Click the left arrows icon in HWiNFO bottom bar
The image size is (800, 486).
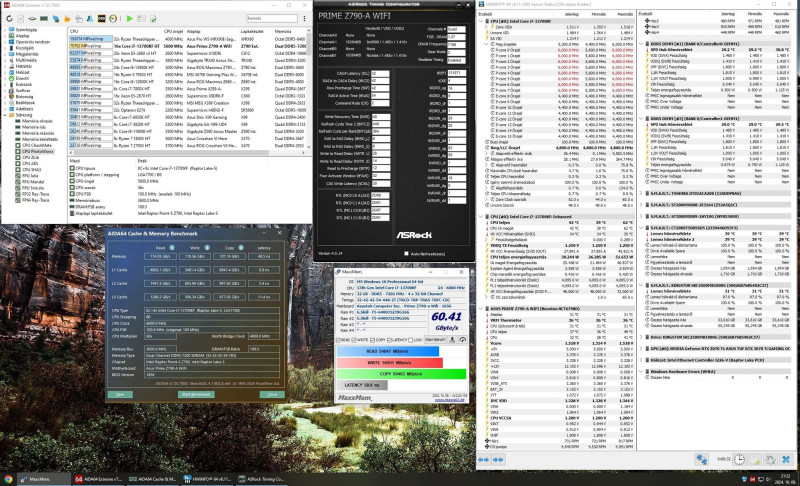click(483, 459)
